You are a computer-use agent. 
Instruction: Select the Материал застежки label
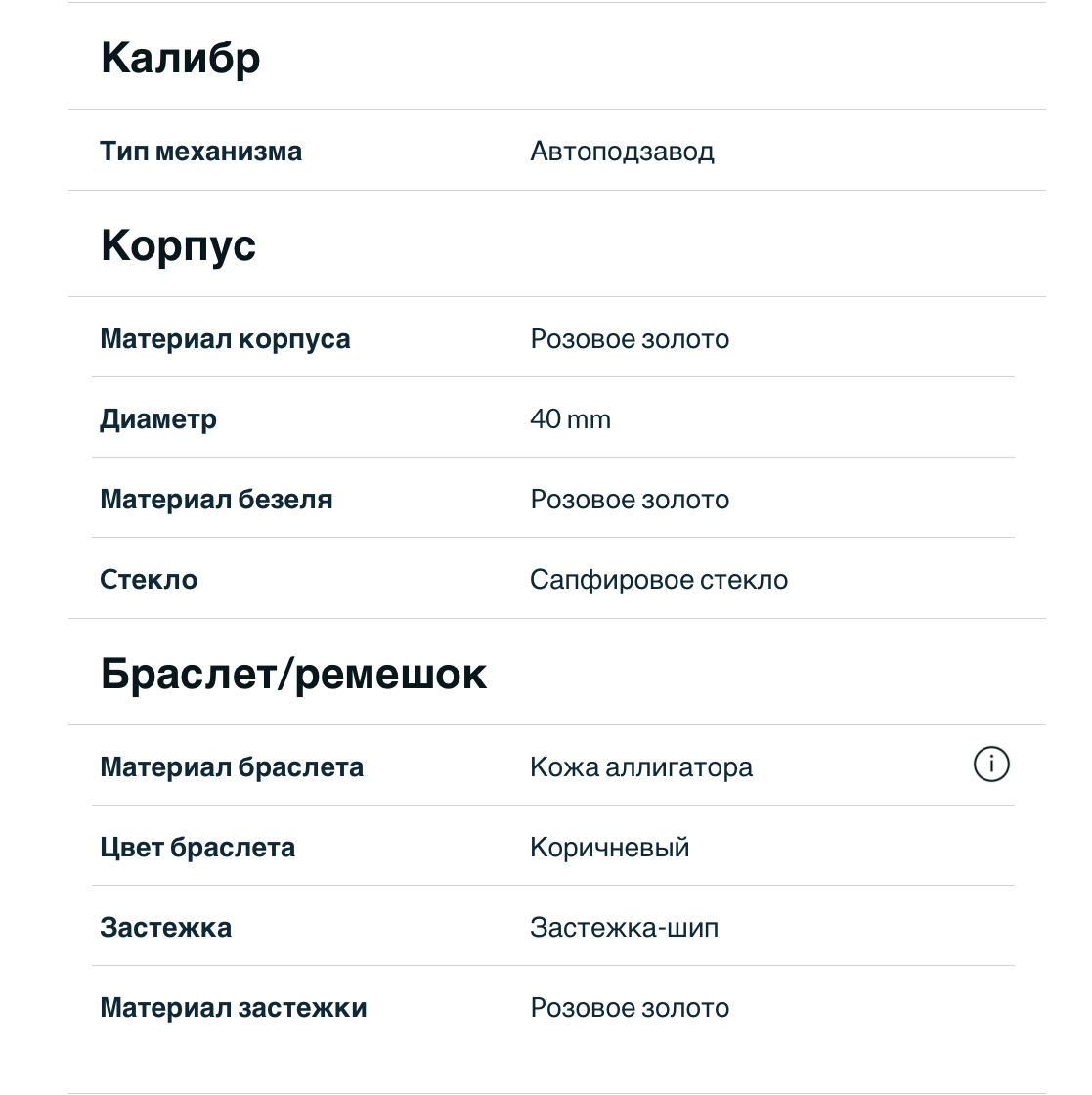tap(234, 1008)
